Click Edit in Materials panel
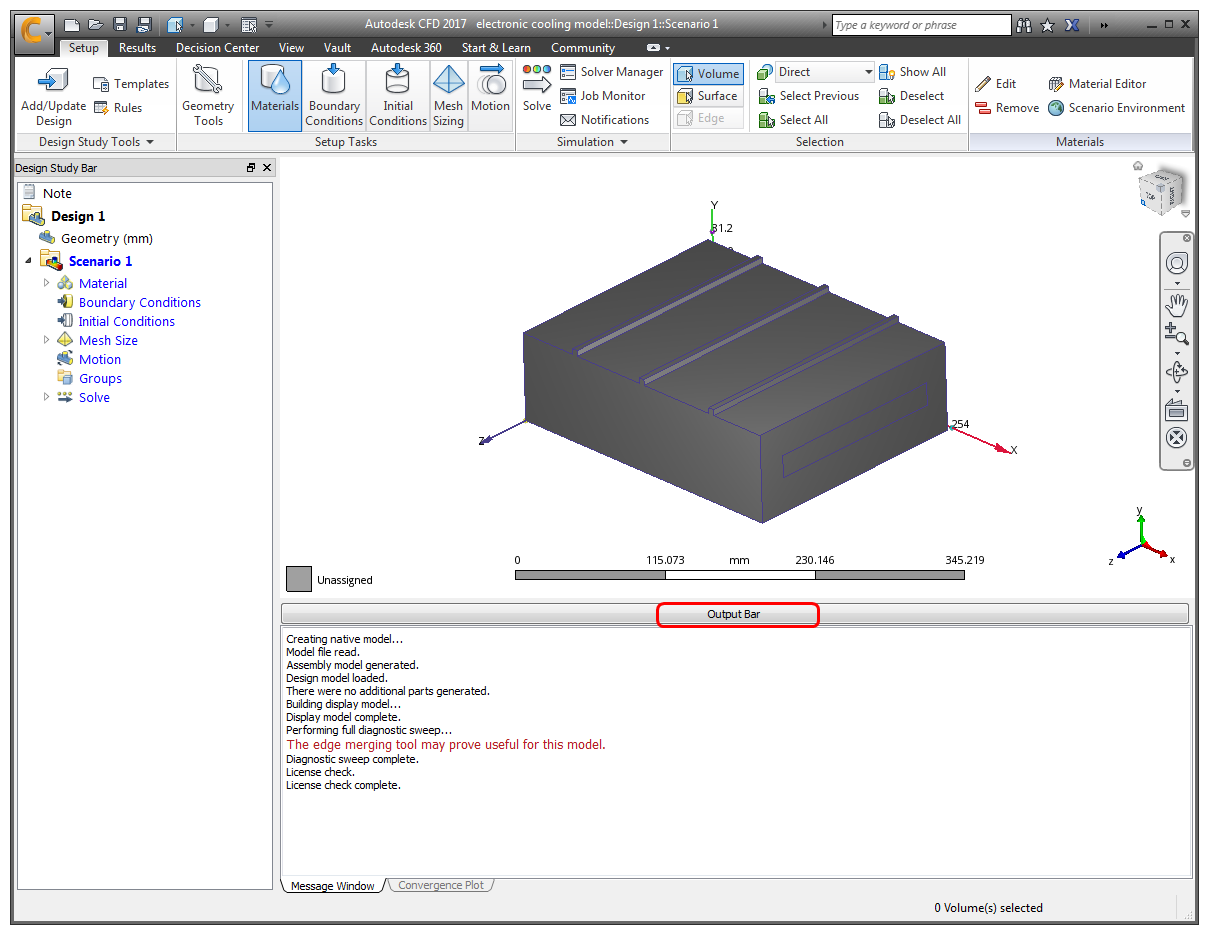The image size is (1209, 935). coord(995,84)
